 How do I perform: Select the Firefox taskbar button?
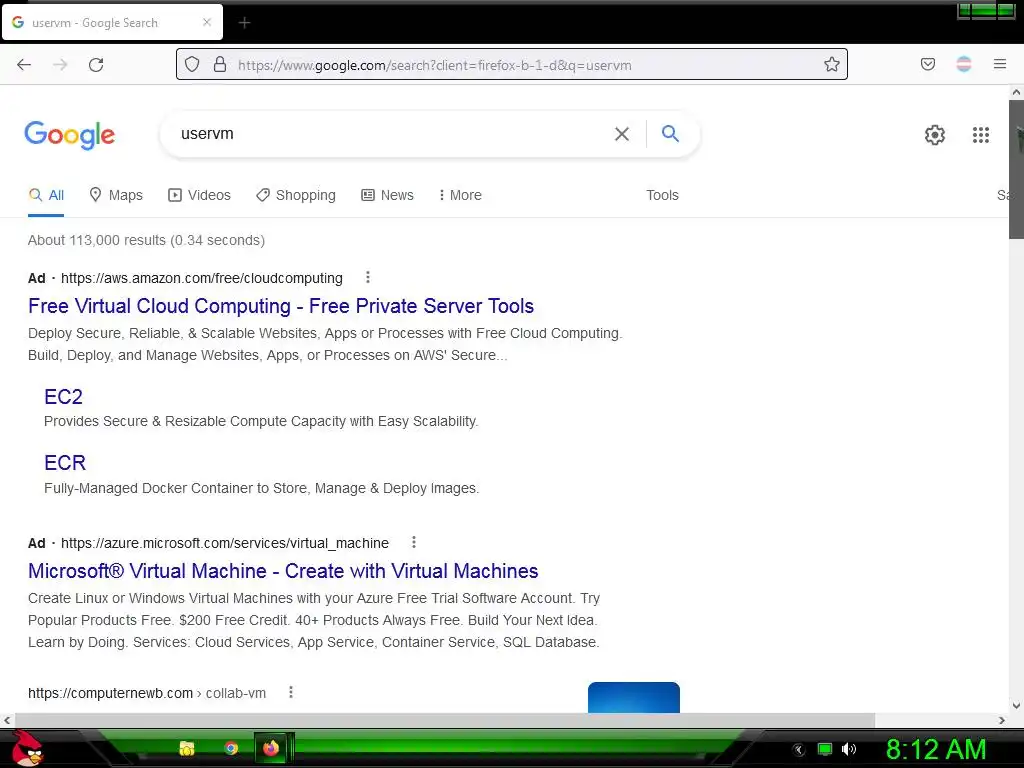271,748
